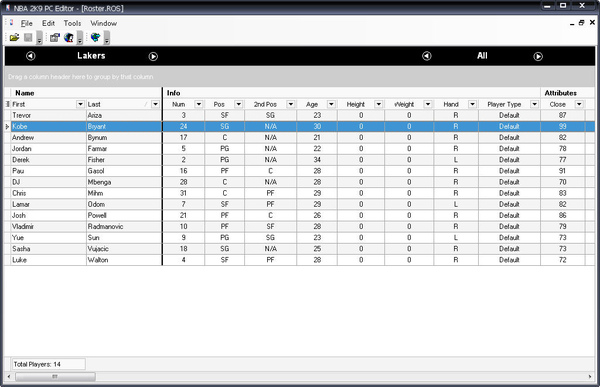The width and height of the screenshot is (600, 387).
Task: Open filter dropdown for First column
Action: (x=80, y=104)
